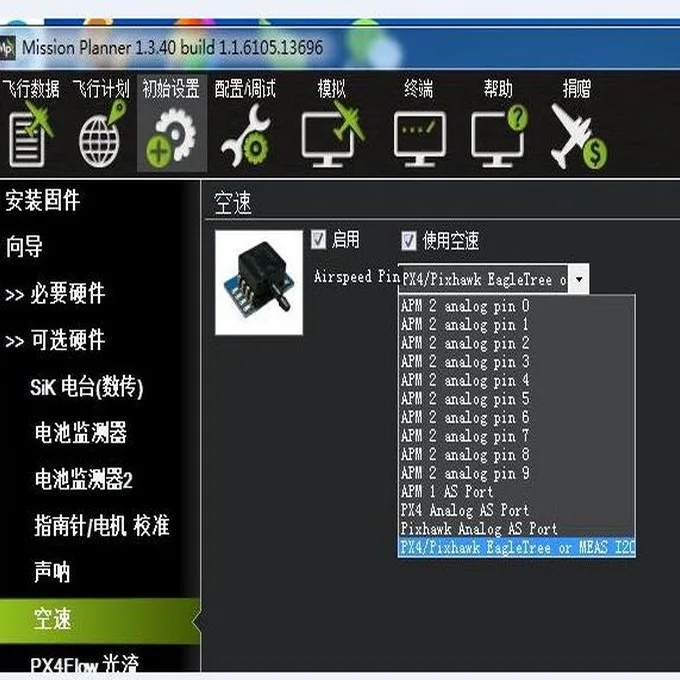Choose APM 2 analog pin 9
Viewport: 680px width, 680px height.
pos(517,474)
